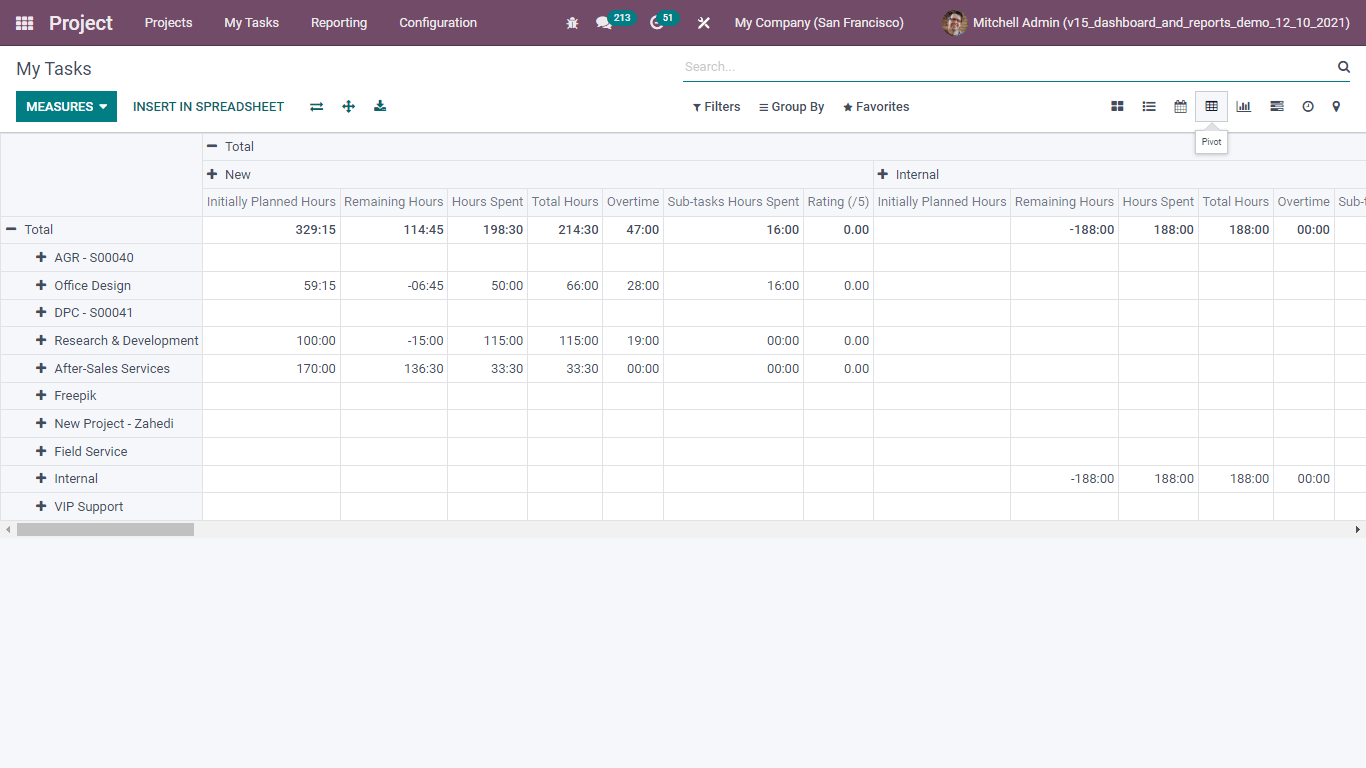The image size is (1366, 768).
Task: Click the 47:00 total overtime cell
Action: [x=633, y=230]
